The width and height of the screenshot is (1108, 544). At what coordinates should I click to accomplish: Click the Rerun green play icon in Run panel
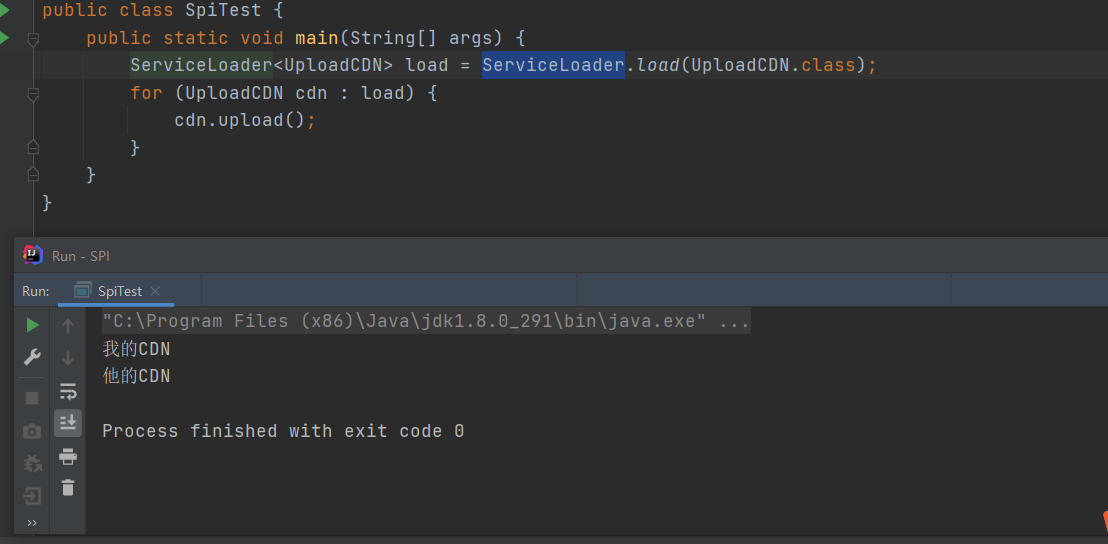[32, 325]
